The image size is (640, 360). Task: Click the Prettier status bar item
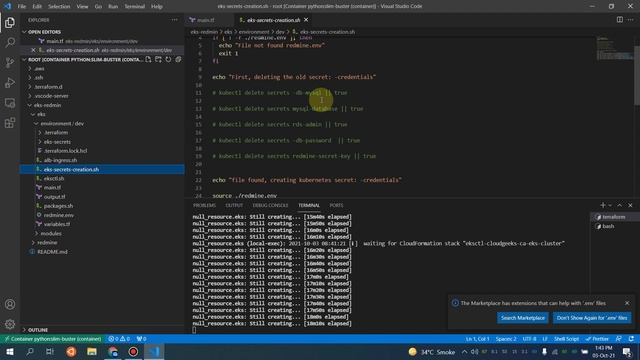click(x=597, y=339)
